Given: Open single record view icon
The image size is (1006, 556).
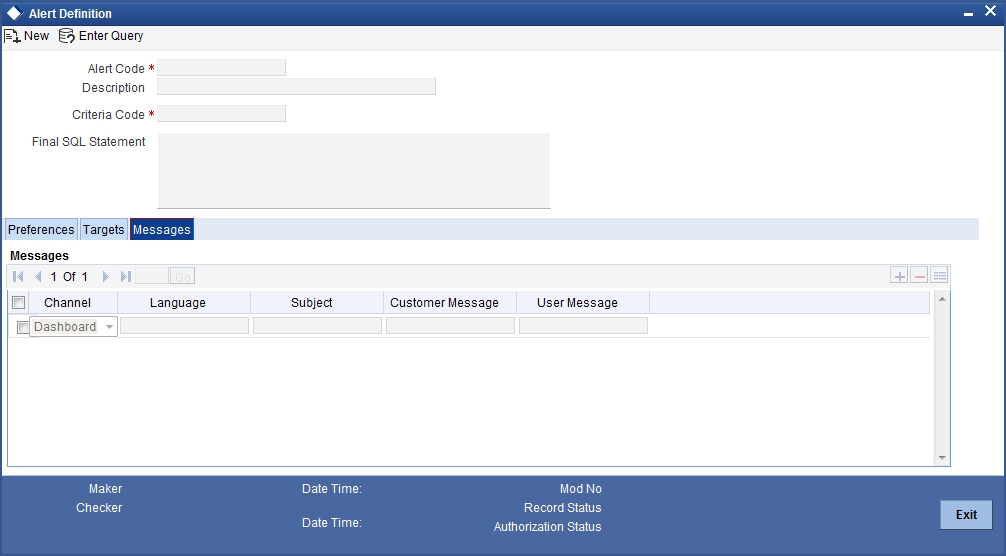Looking at the screenshot, I should [940, 276].
